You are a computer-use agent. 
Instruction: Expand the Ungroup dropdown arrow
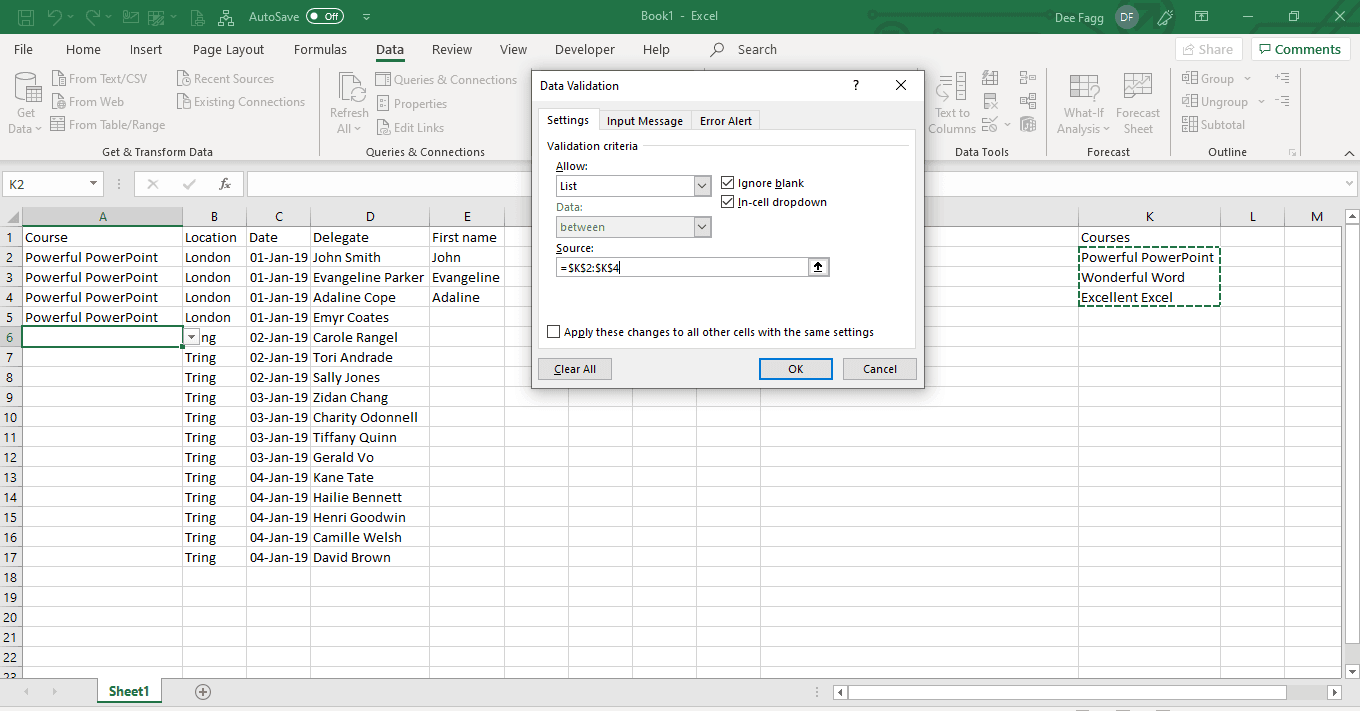click(1261, 102)
